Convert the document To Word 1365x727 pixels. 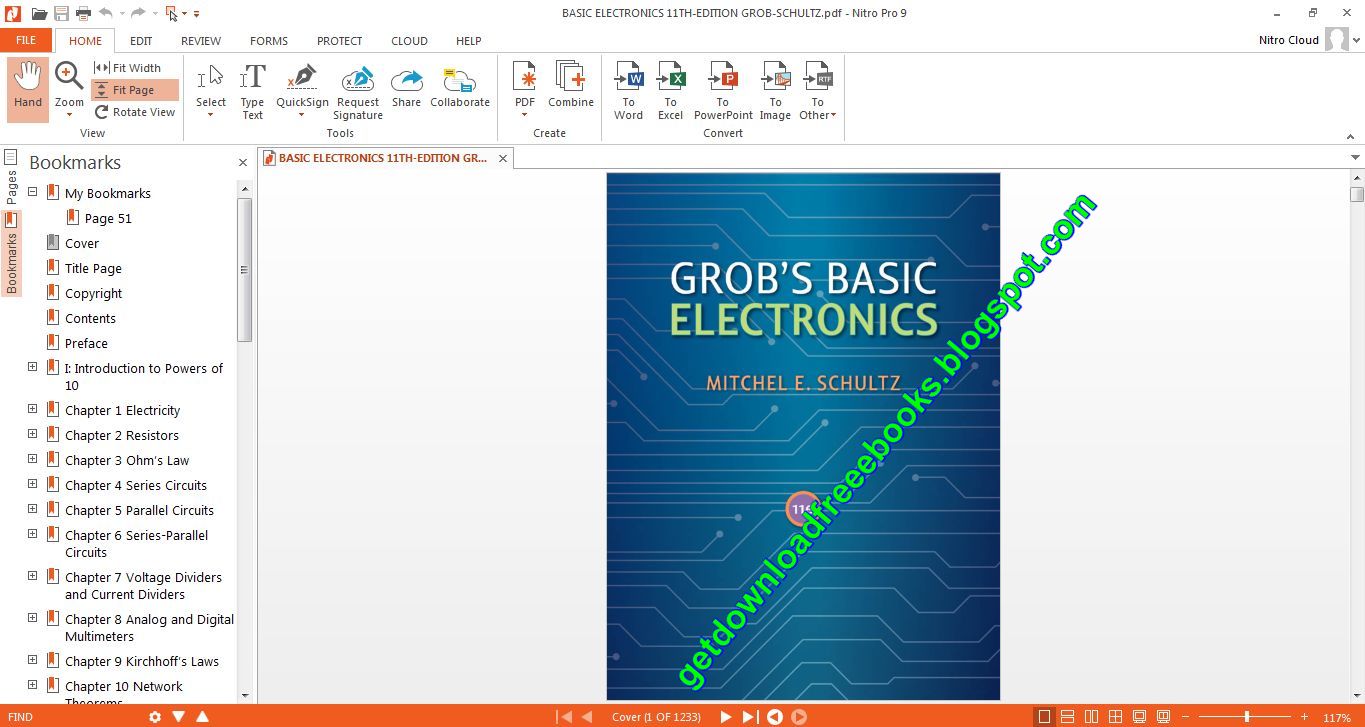[628, 90]
